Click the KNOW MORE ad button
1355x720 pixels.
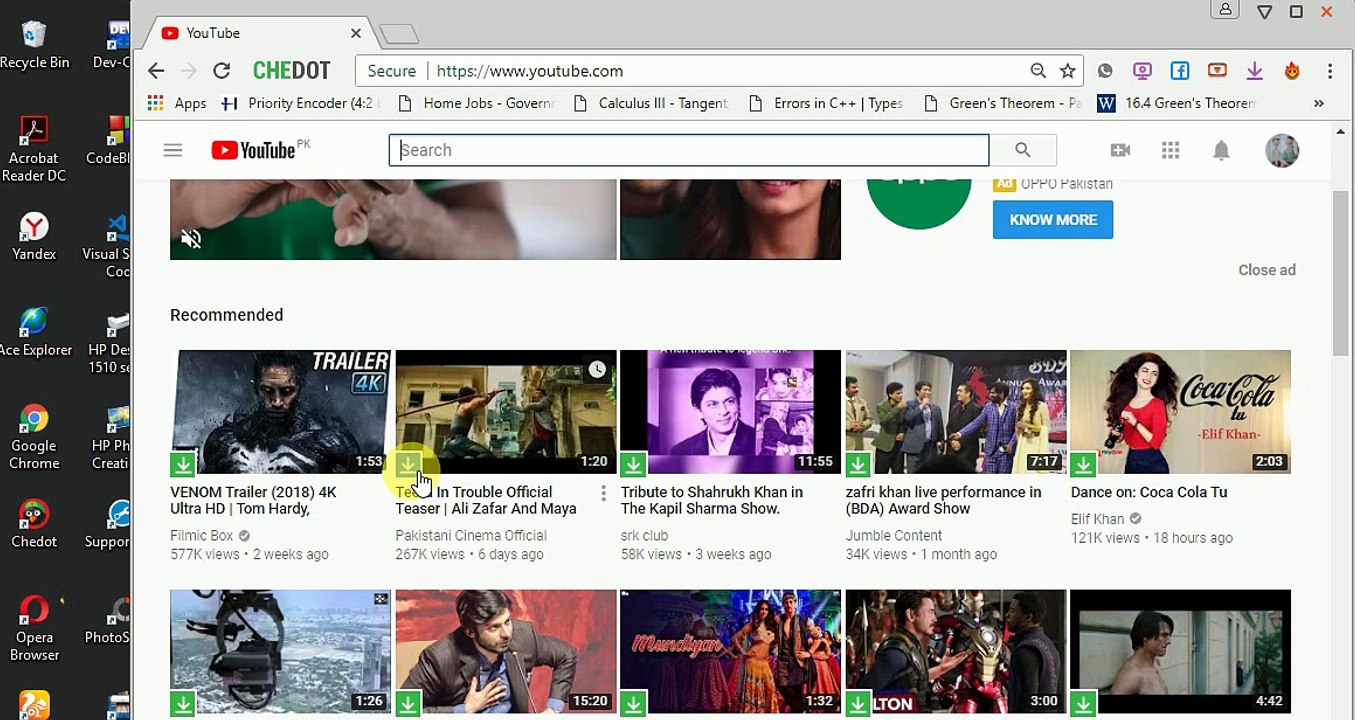[1053, 220]
